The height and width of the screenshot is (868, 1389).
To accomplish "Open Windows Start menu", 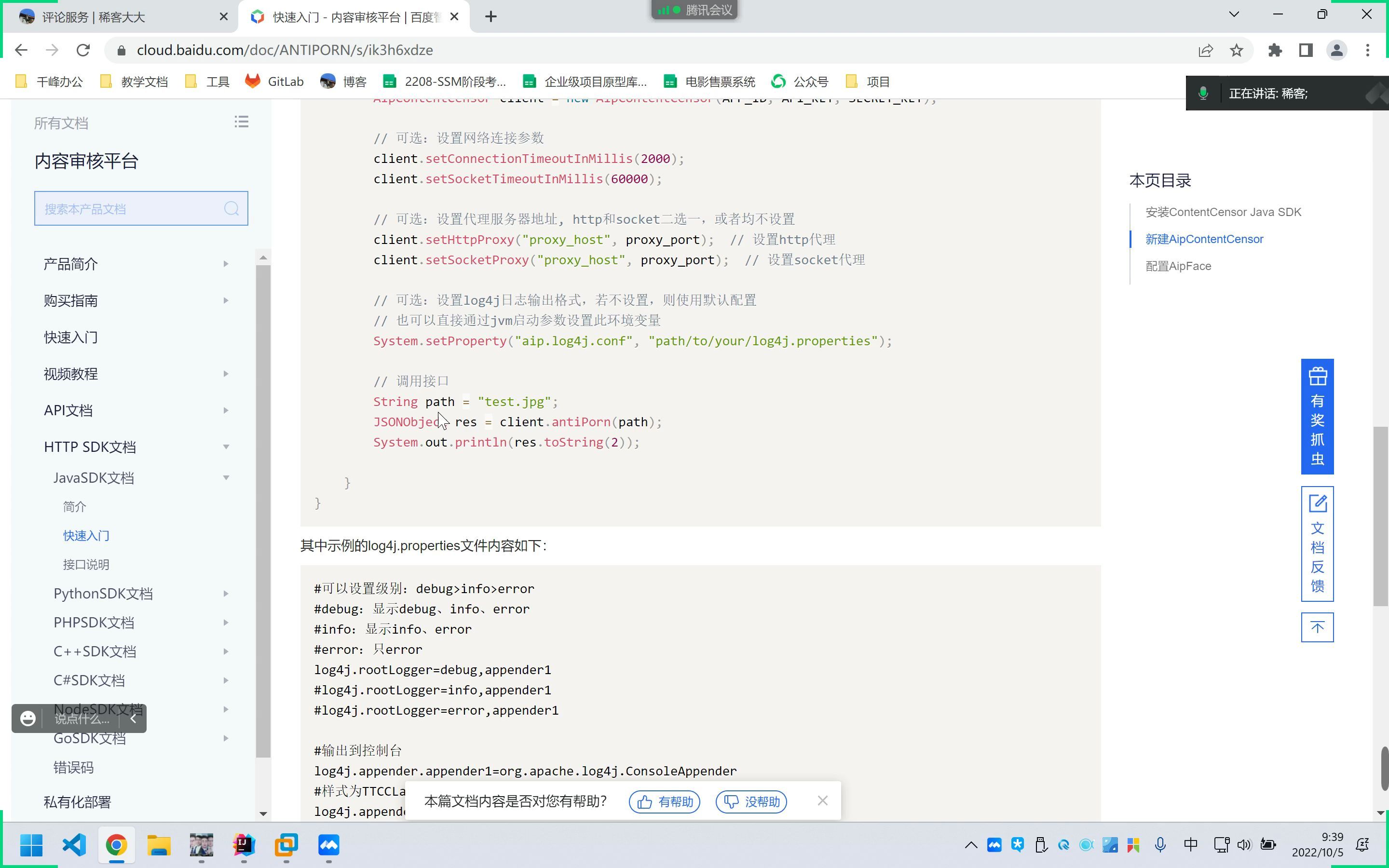I will [31, 845].
